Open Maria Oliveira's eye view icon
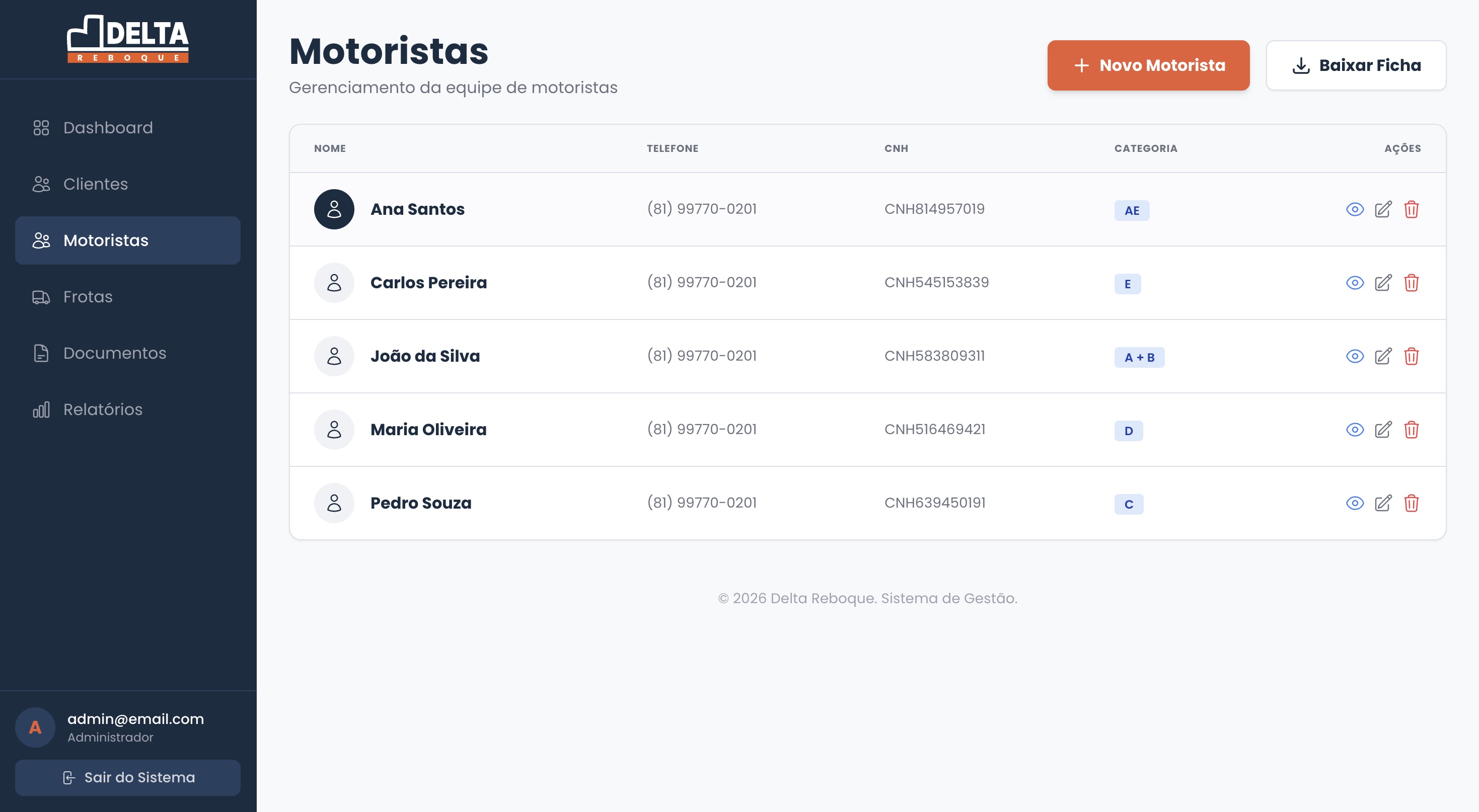Screen dimensions: 1479x812 [x=1355, y=430]
